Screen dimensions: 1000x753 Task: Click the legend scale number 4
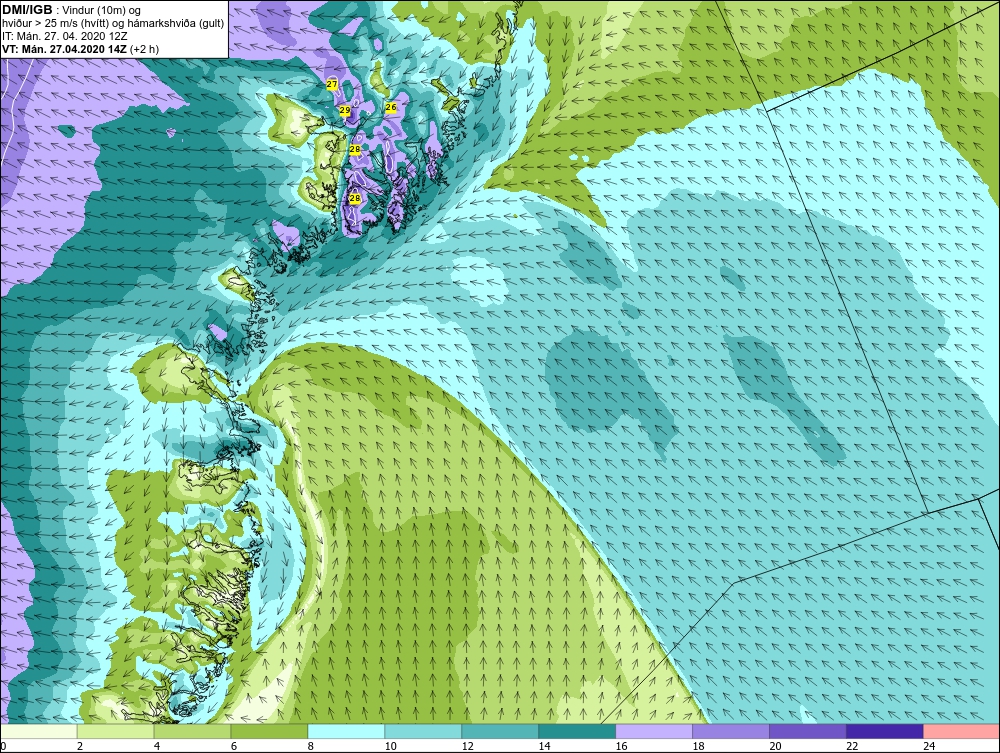point(157,746)
